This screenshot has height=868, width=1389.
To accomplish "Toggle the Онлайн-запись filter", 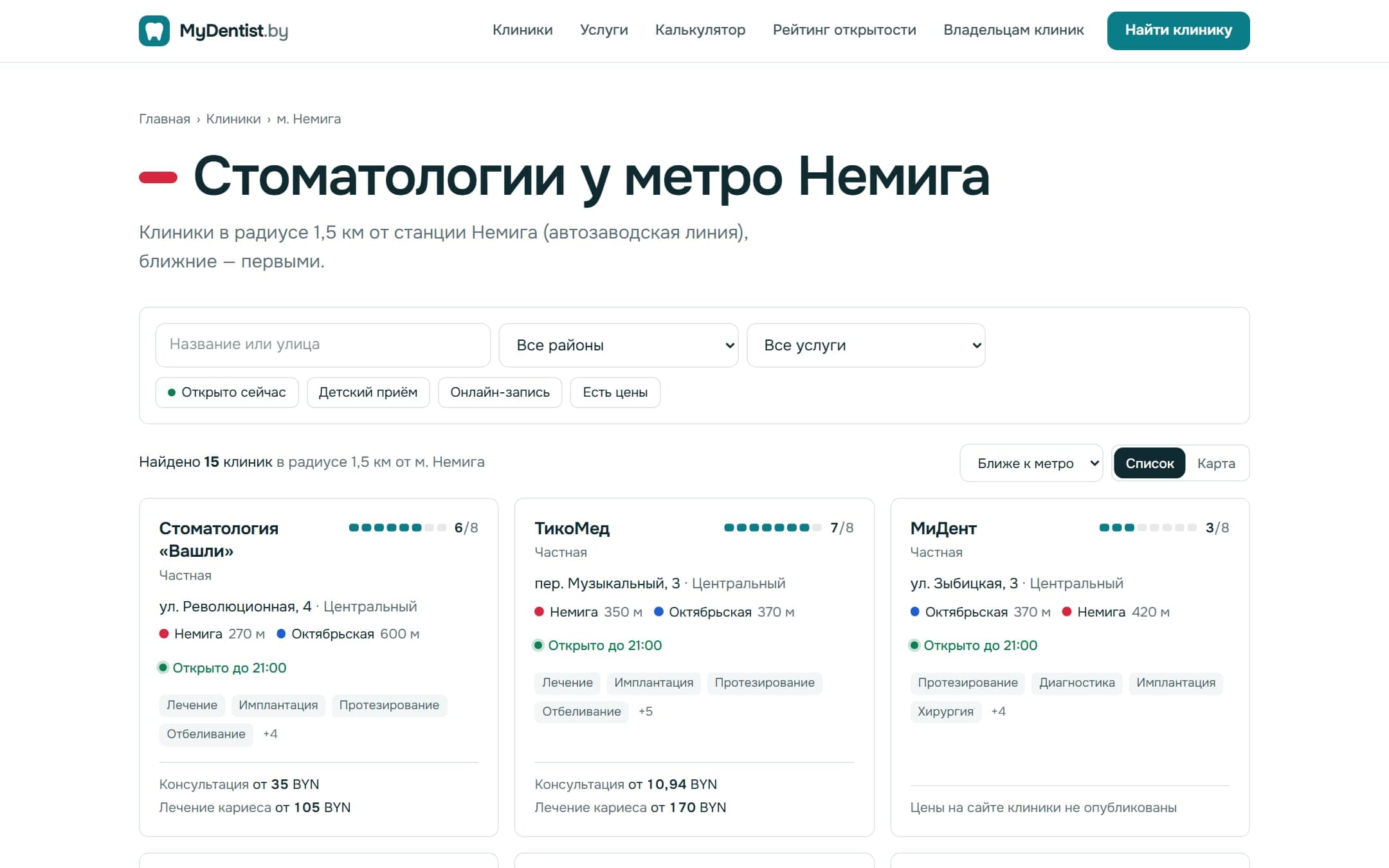I will pyautogui.click(x=500, y=392).
